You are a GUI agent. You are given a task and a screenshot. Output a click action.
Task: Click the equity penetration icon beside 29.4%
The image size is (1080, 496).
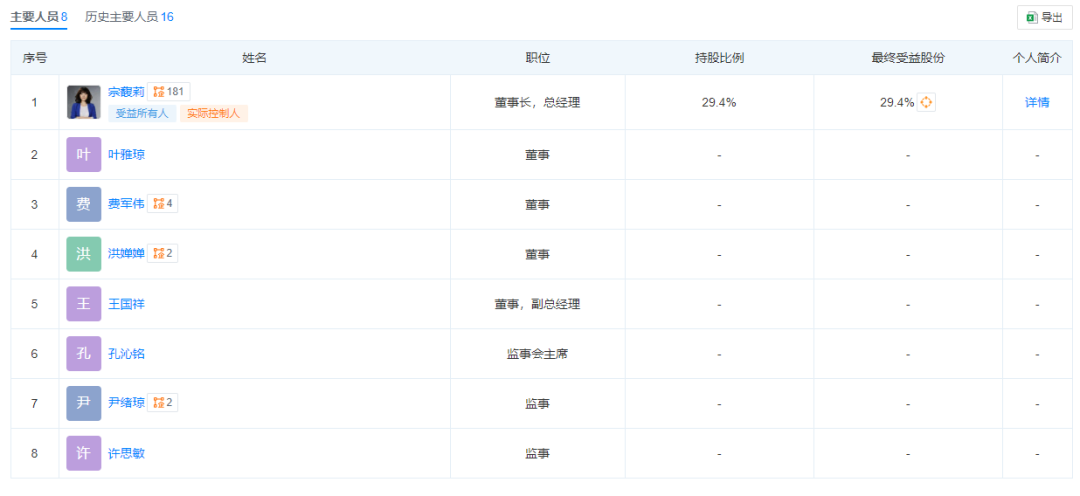tap(926, 103)
